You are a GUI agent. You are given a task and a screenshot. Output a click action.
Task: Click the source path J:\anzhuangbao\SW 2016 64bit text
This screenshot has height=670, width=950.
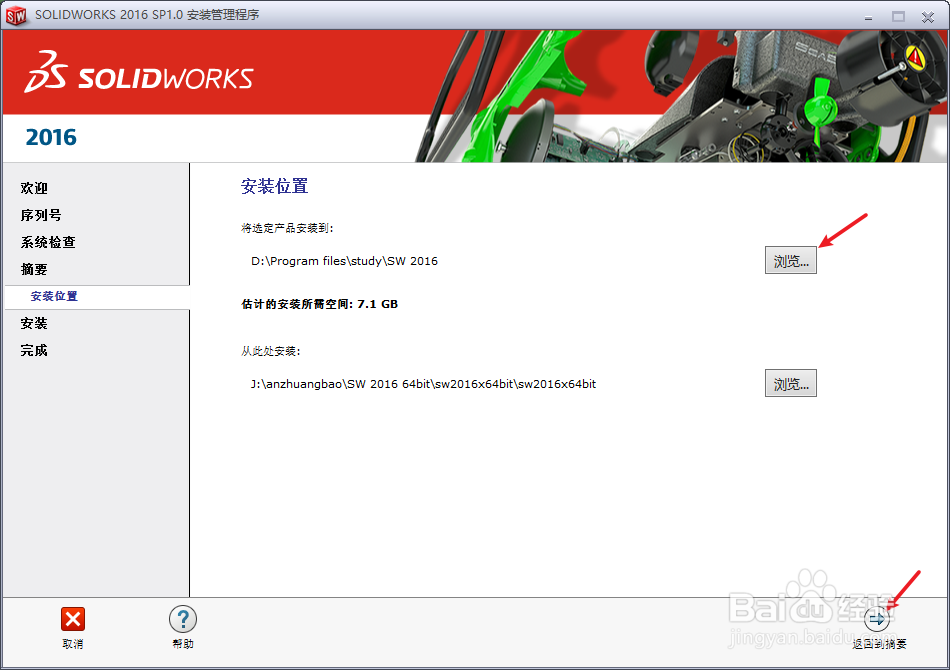(x=424, y=384)
